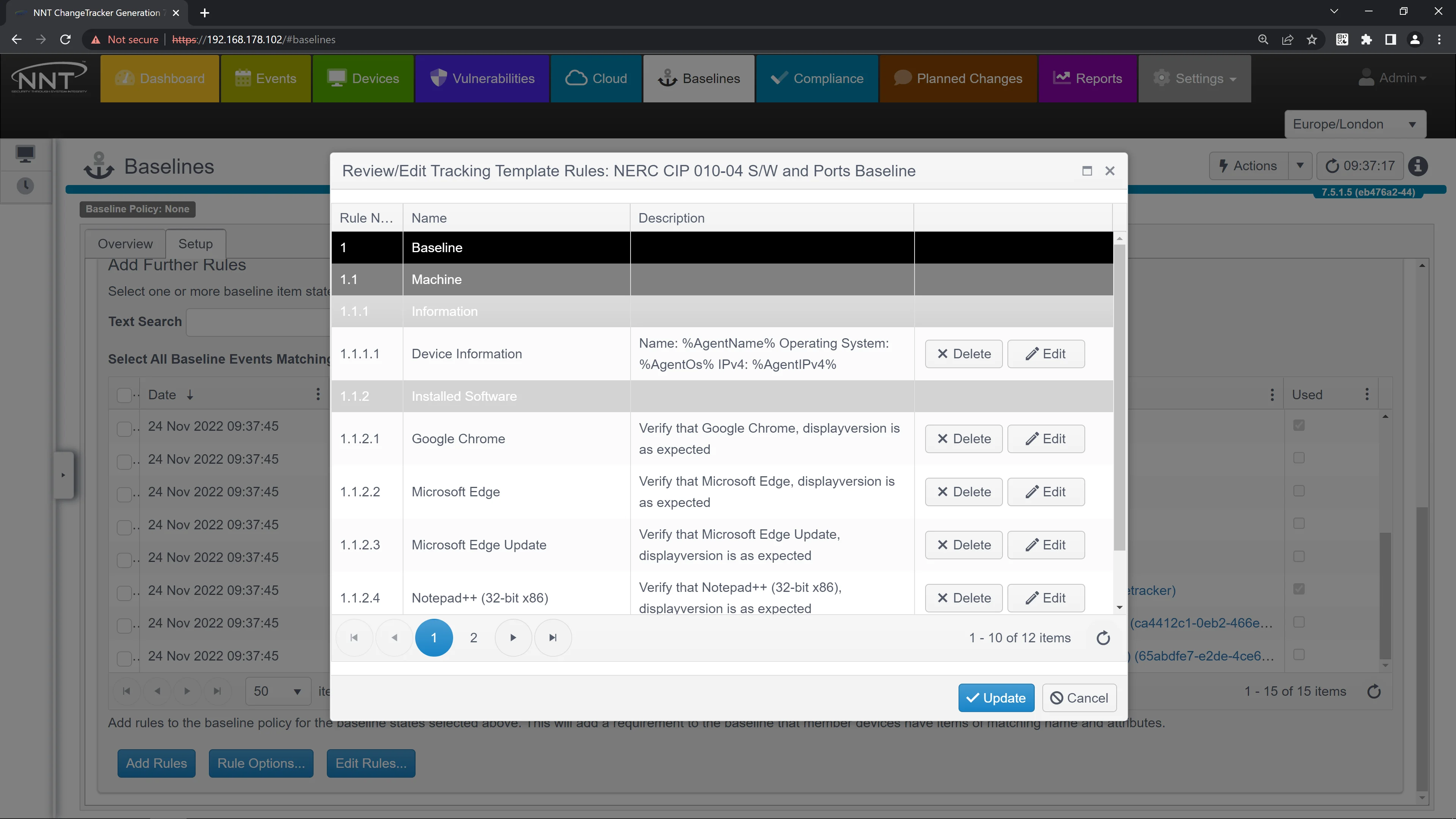Cancel the rules dialog
The width and height of the screenshot is (1456, 819).
[x=1079, y=698]
